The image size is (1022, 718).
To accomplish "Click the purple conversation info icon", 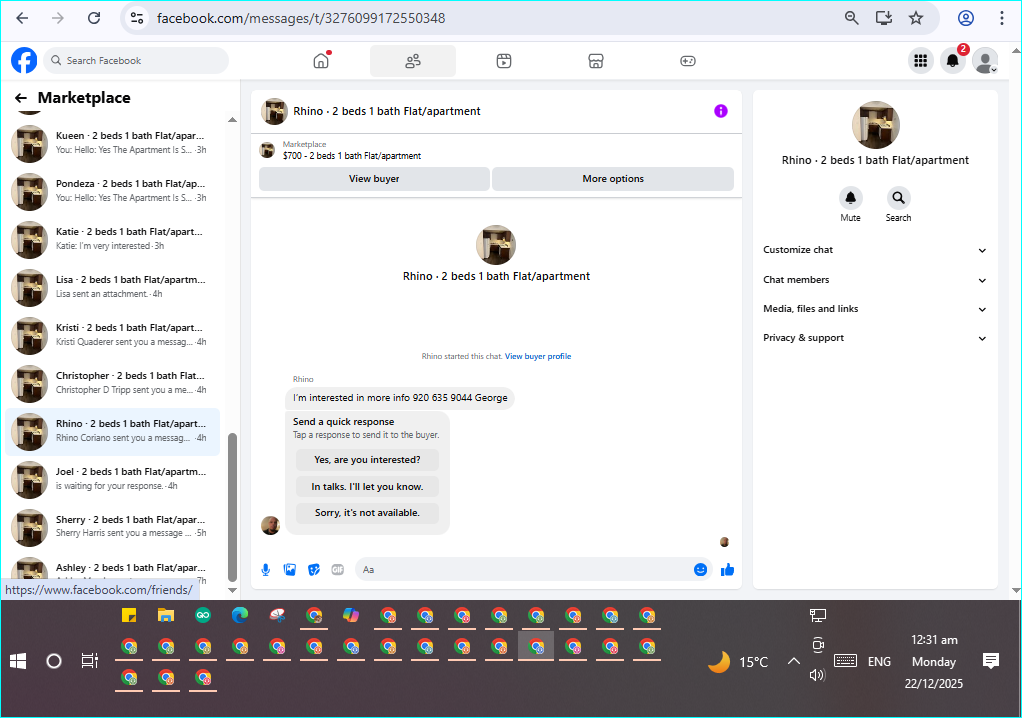I will point(720,111).
